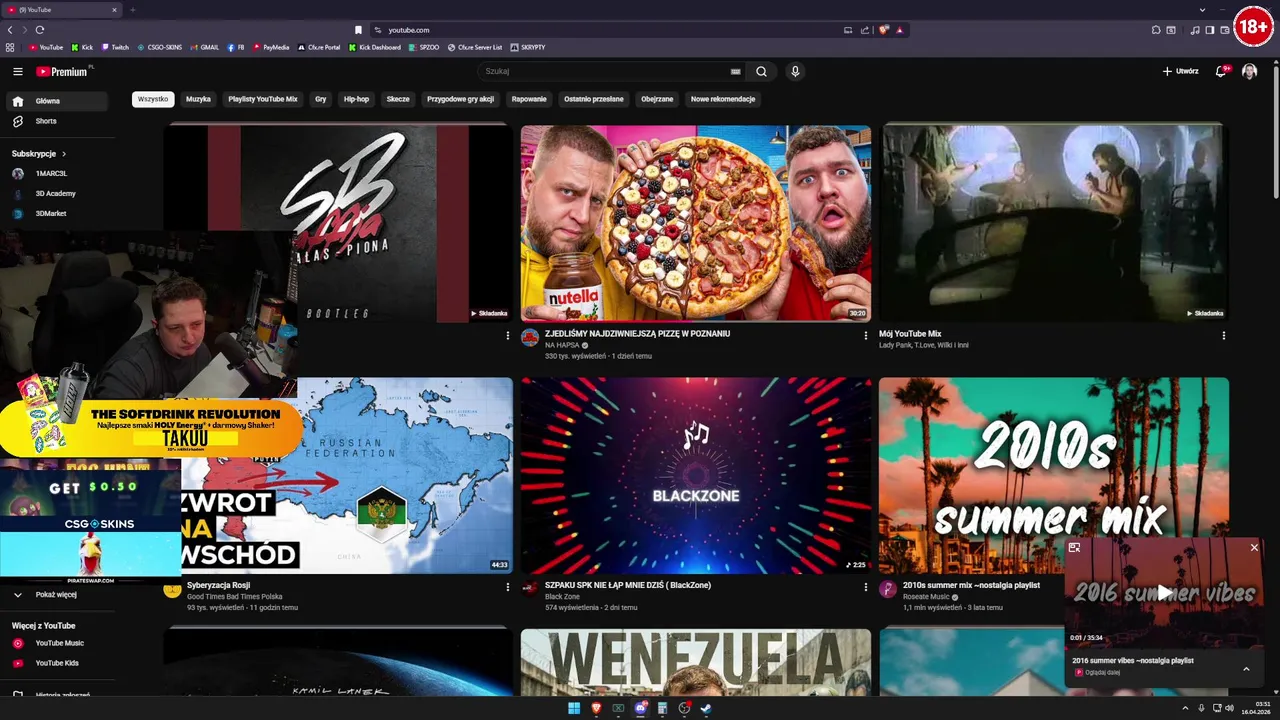
Task: Click the YouTube Premium logo
Action: (62, 71)
